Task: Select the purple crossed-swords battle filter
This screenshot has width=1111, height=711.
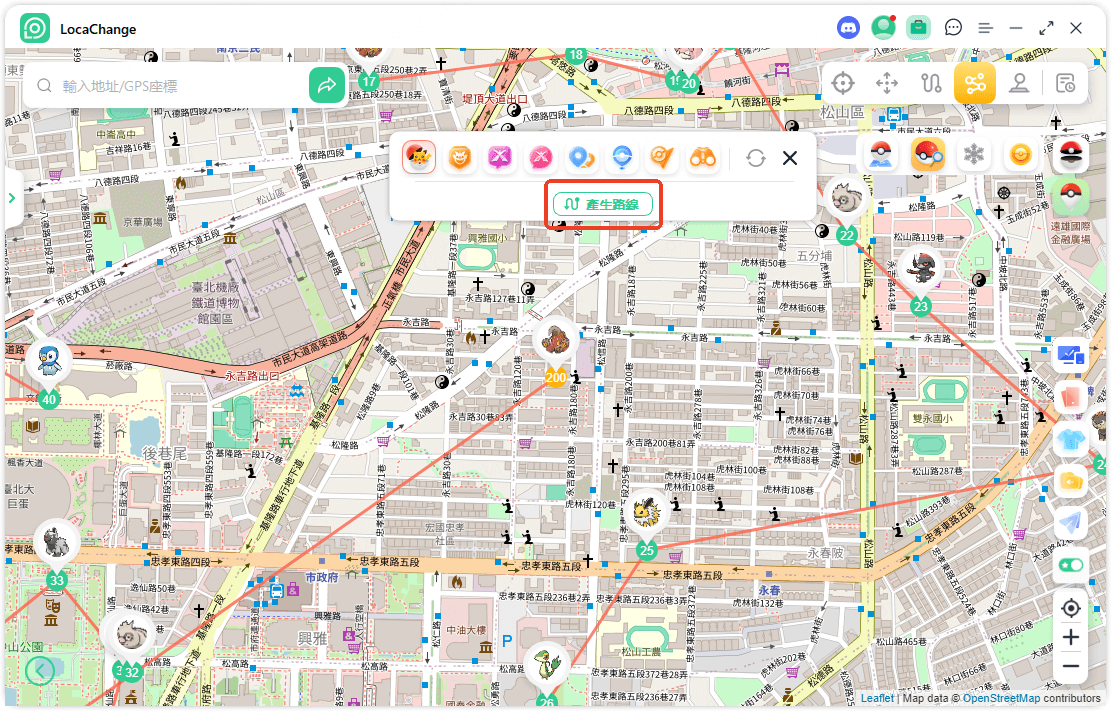Action: (x=500, y=157)
